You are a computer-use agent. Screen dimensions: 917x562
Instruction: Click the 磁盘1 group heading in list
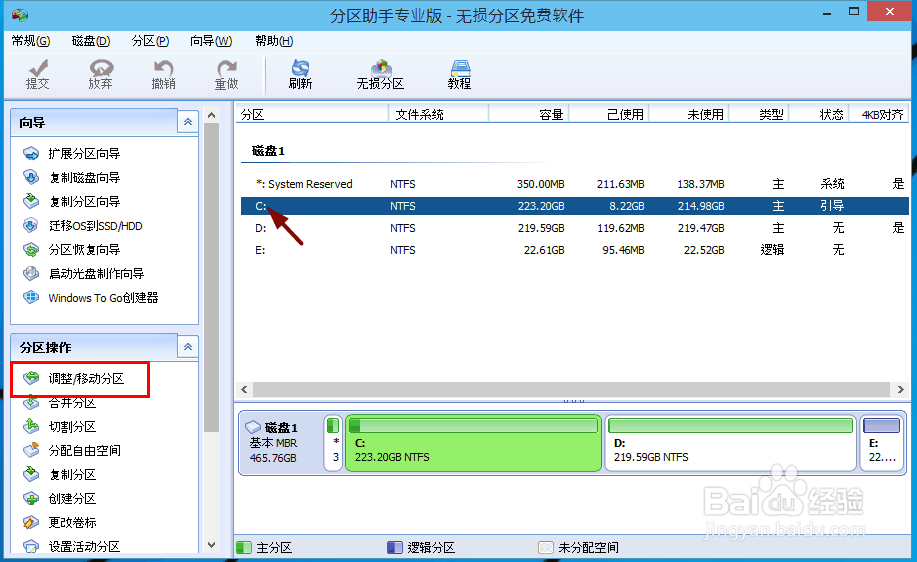[x=268, y=151]
